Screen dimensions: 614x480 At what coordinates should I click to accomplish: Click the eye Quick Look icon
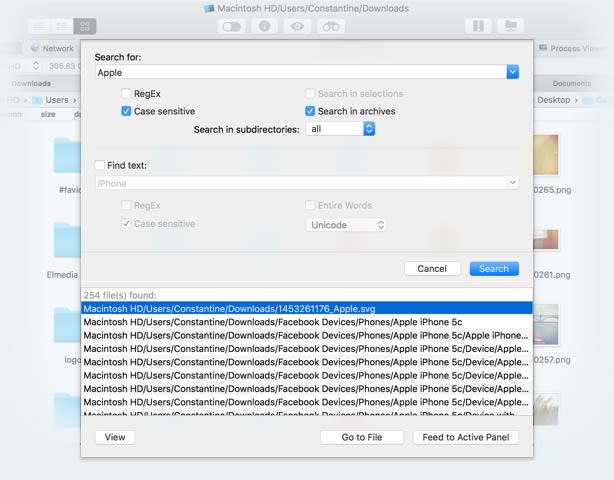coord(298,27)
